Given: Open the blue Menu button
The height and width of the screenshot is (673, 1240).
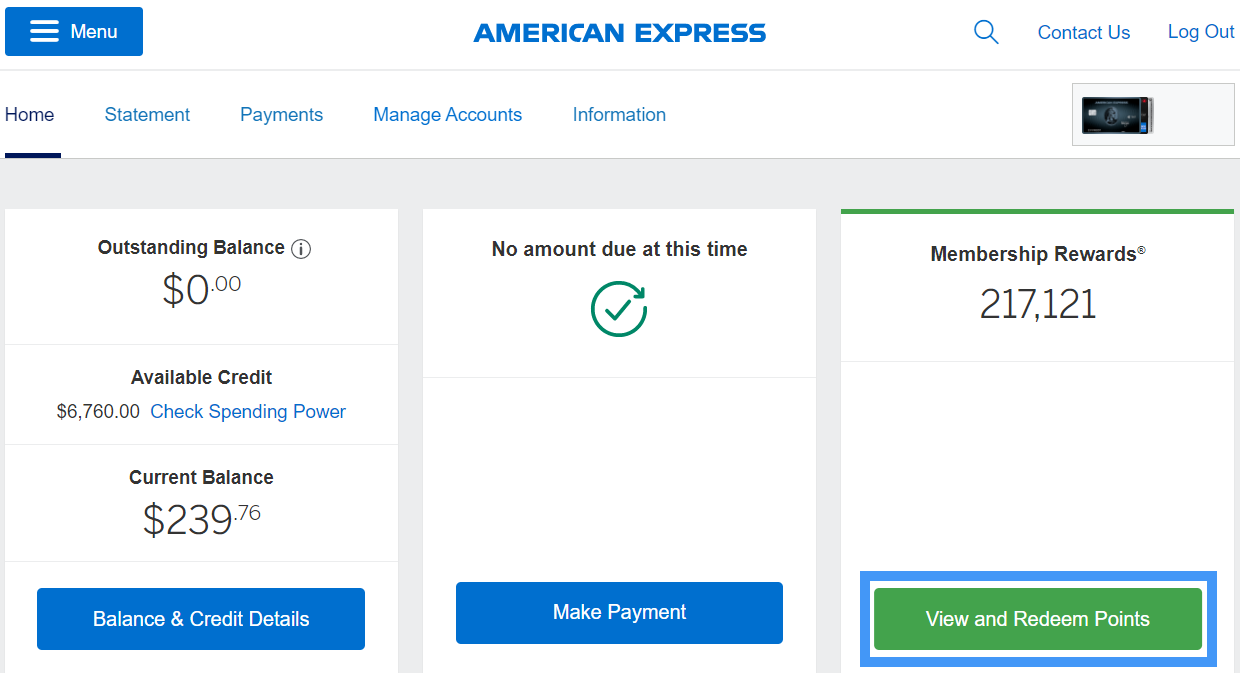Looking at the screenshot, I should click(x=74, y=32).
